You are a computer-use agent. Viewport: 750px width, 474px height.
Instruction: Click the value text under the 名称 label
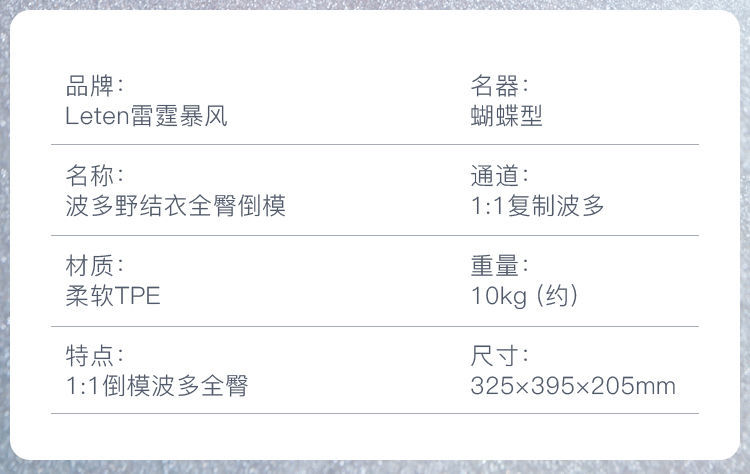click(176, 206)
